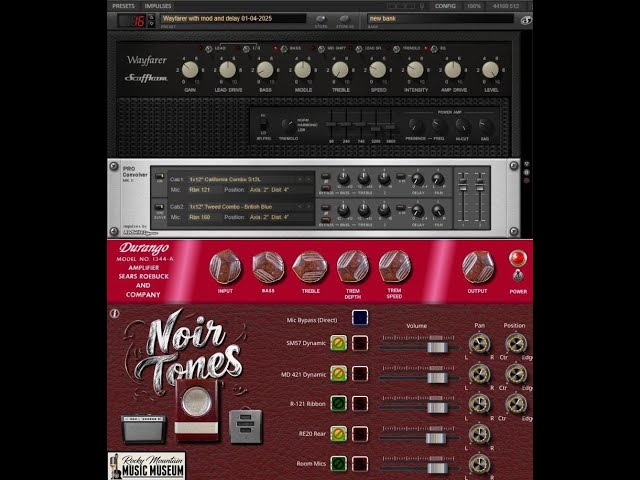Screen dimensions: 640x480
Task: Click the Durango BASS knob
Action: click(268, 267)
